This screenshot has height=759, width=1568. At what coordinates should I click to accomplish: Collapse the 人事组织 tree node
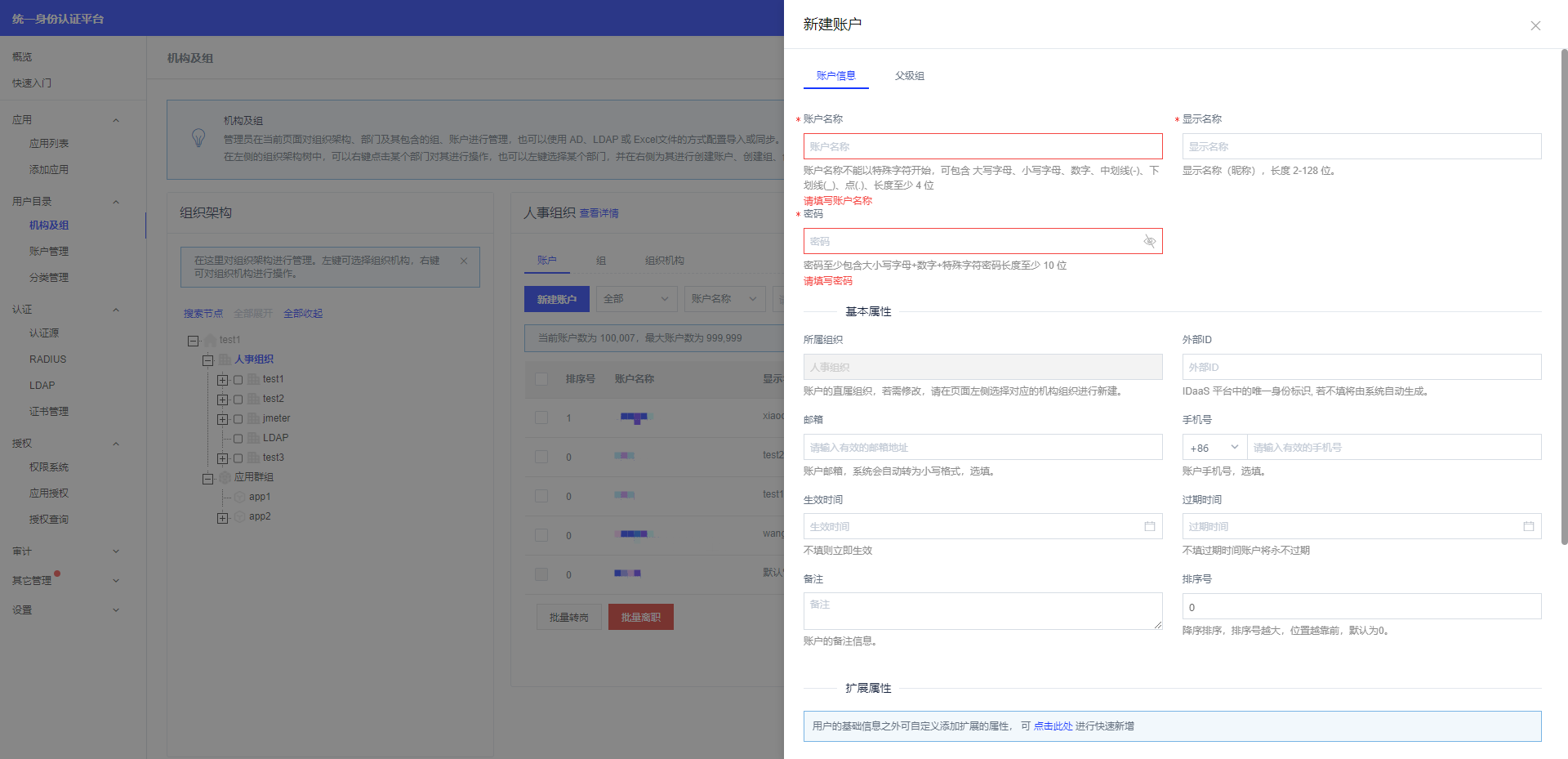tap(208, 360)
